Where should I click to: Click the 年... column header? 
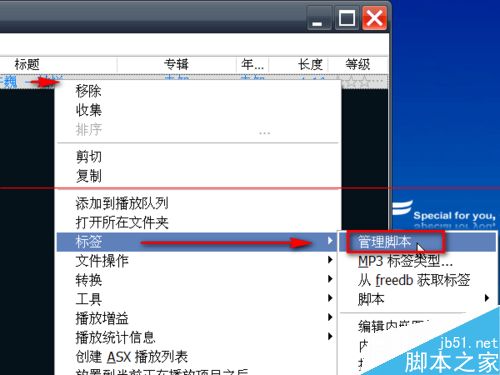(x=253, y=64)
